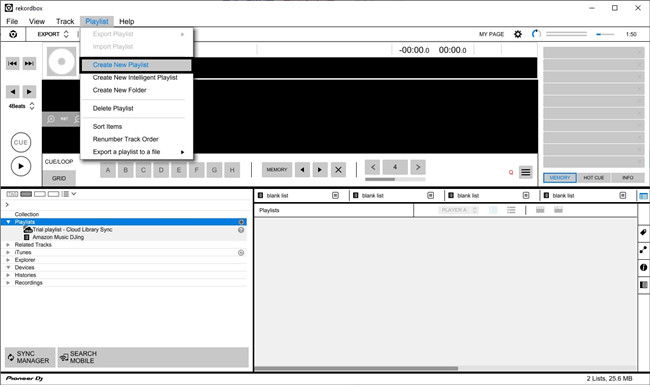Expand the Related Tracks node
The width and height of the screenshot is (650, 385).
pos(8,245)
